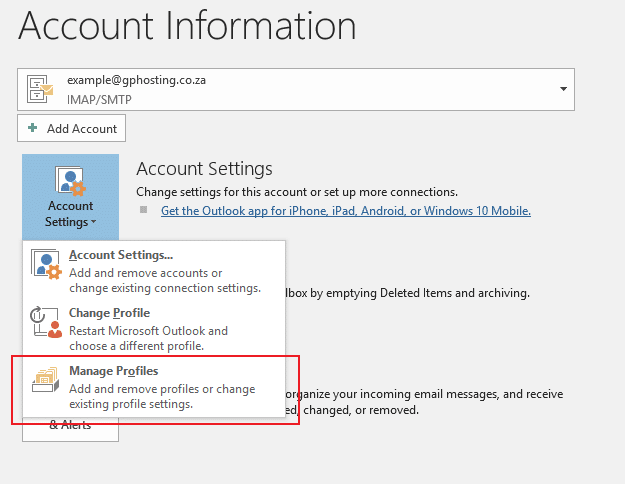Click the Account Settings section heading
The image size is (625, 484).
pos(204,169)
